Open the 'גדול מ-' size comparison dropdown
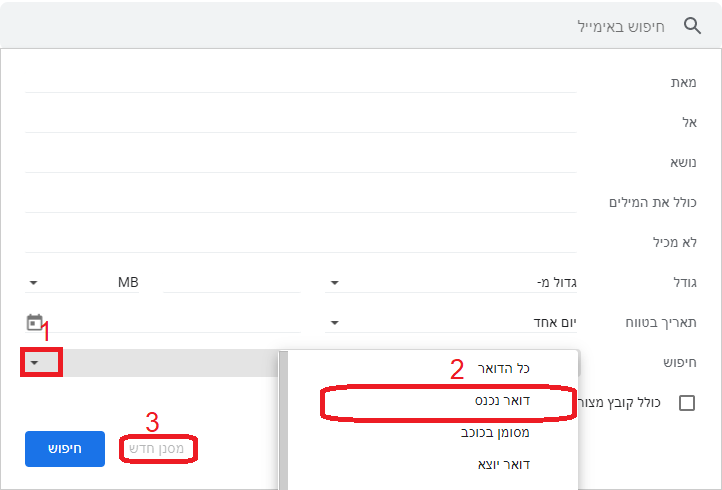722x490 pixels. click(451, 282)
